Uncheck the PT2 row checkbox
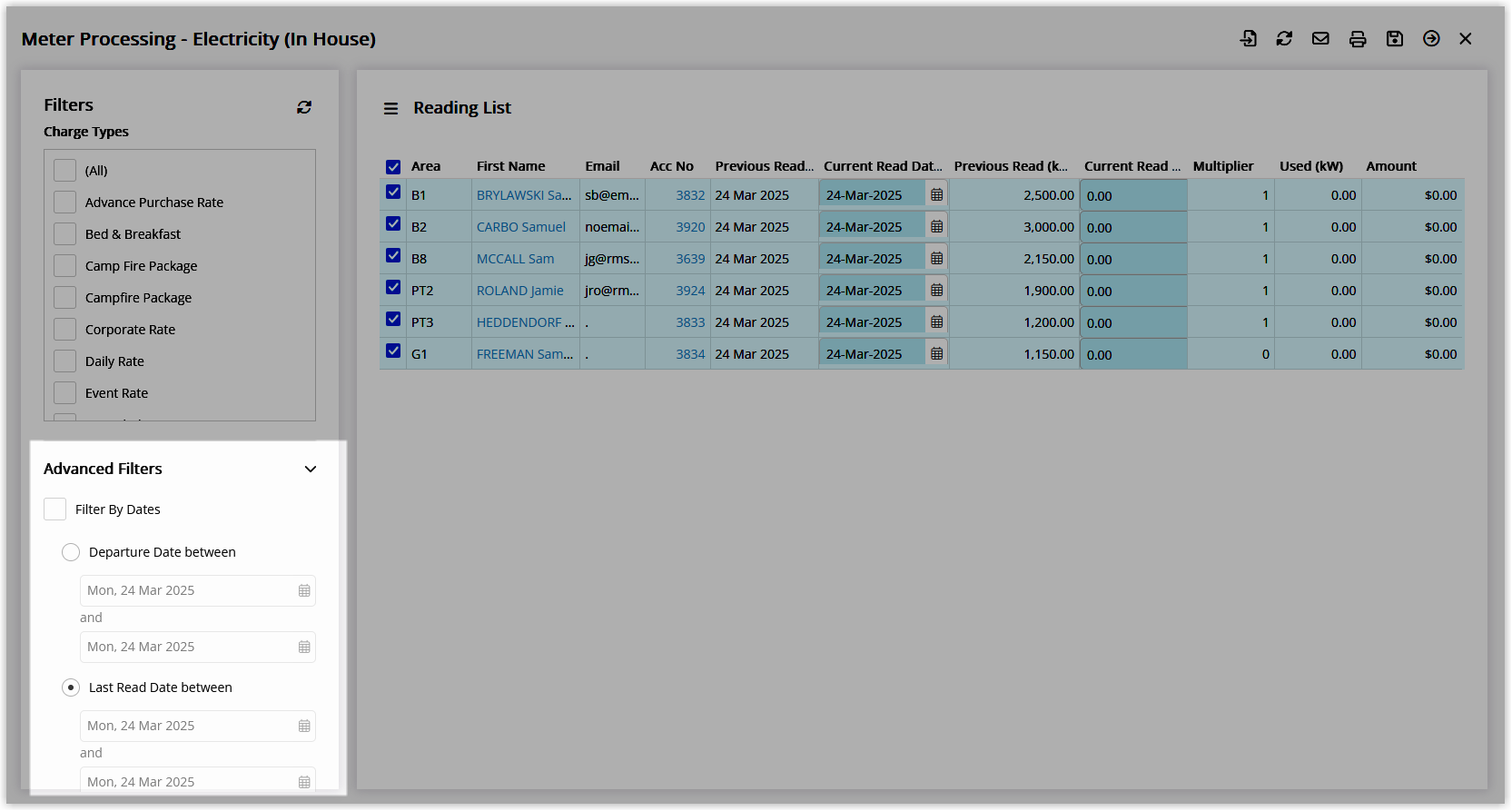Image resolution: width=1512 pixels, height=811 pixels. tap(393, 287)
